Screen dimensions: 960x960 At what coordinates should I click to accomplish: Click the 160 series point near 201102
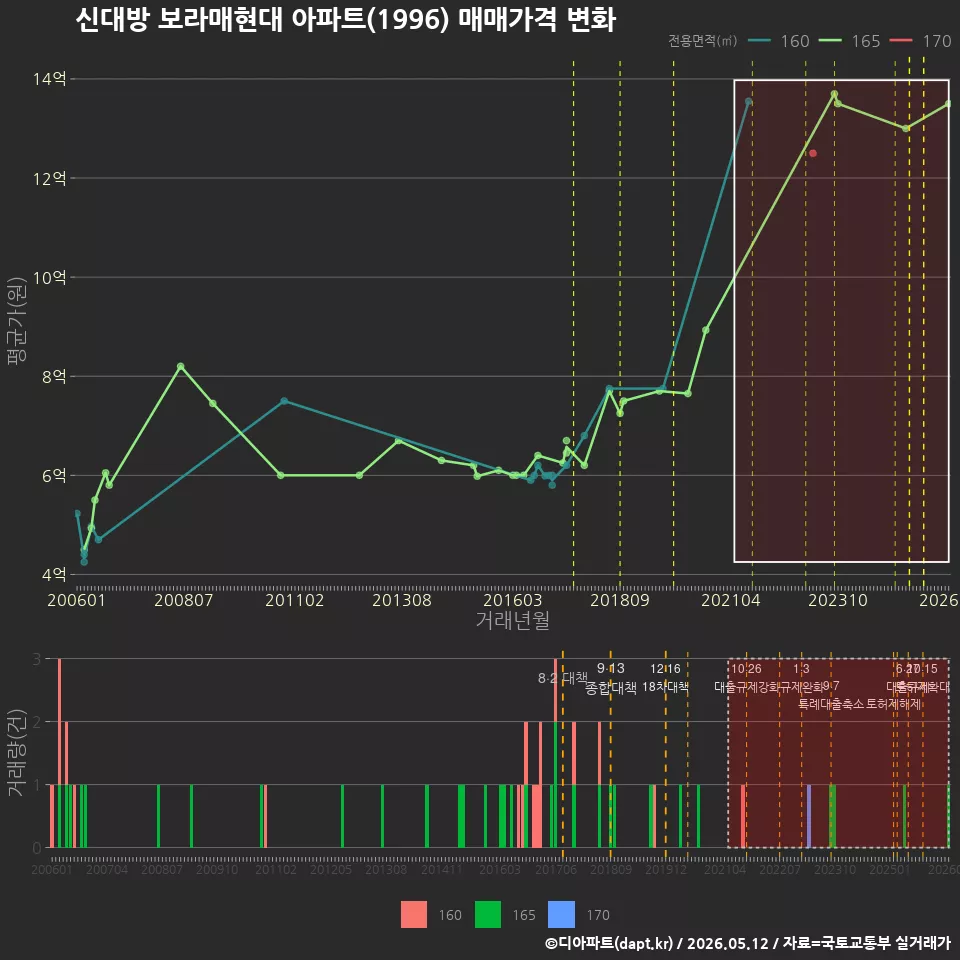pos(284,400)
